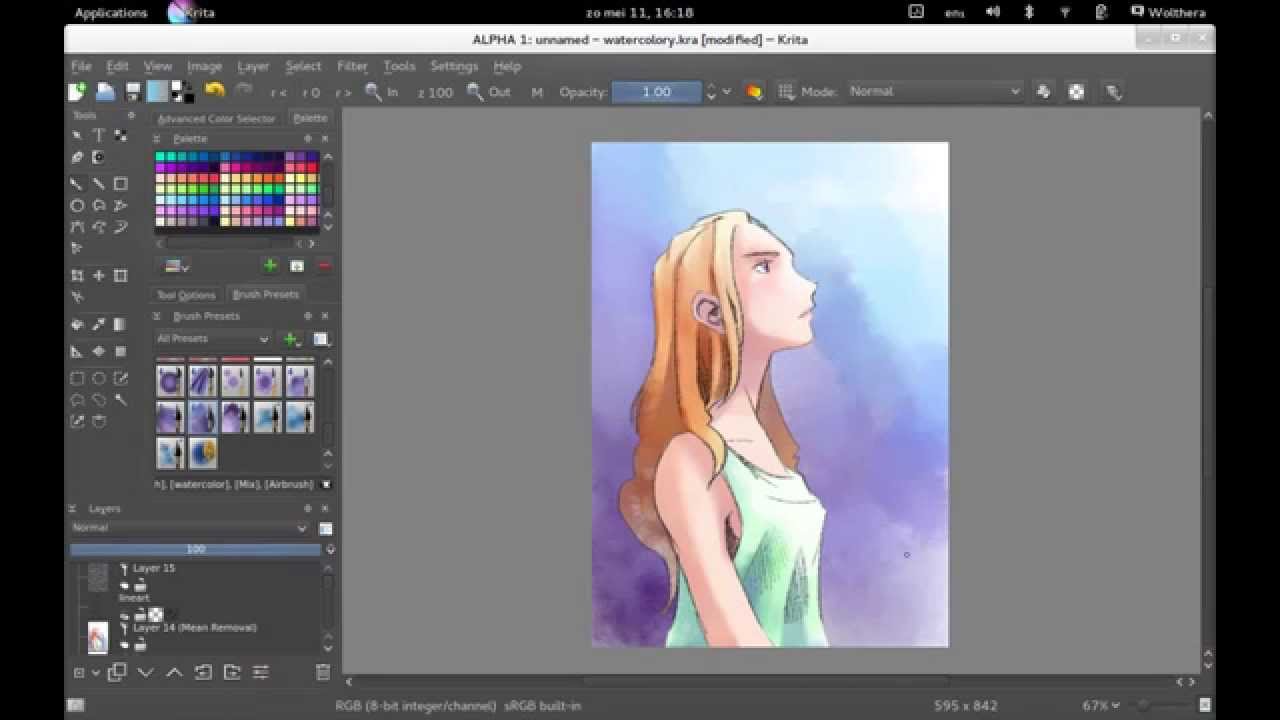Select the Text tool
Viewport: 1280px width, 720px height.
click(x=99, y=134)
